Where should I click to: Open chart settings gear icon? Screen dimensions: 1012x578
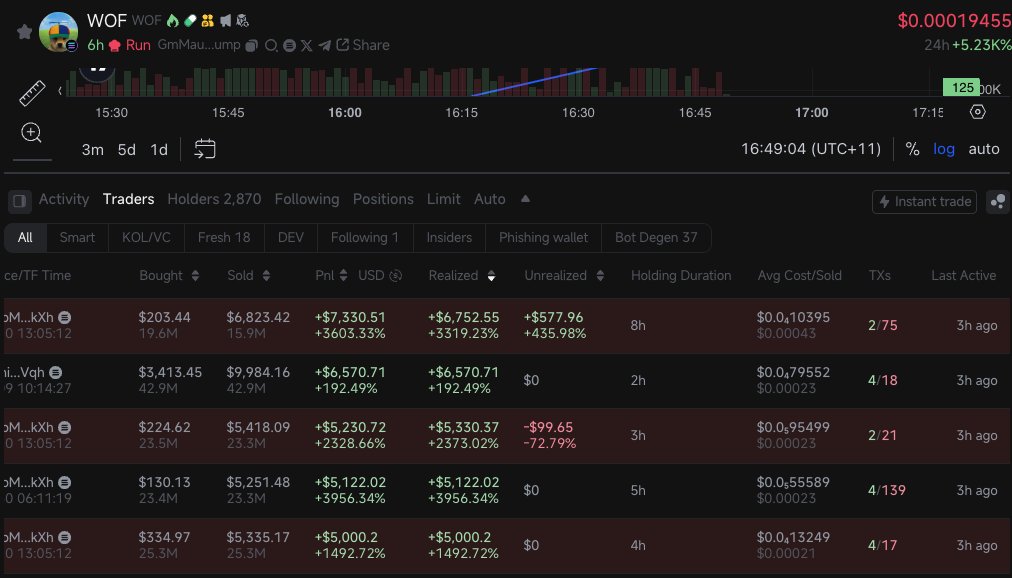point(978,112)
